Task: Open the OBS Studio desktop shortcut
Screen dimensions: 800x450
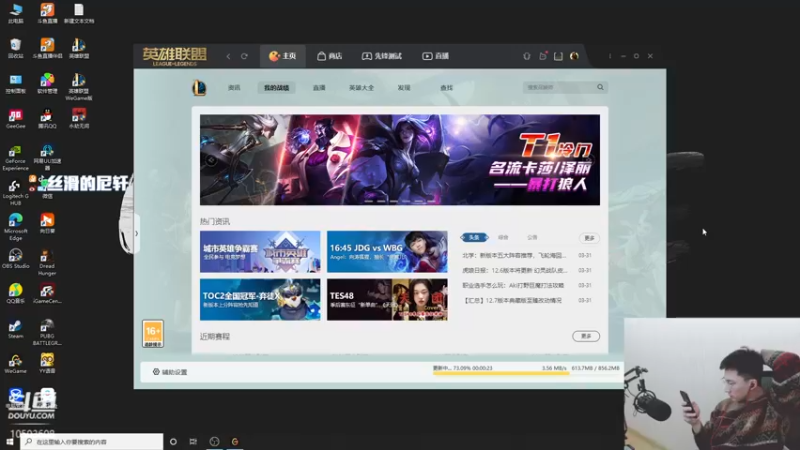Action: click(x=15, y=259)
